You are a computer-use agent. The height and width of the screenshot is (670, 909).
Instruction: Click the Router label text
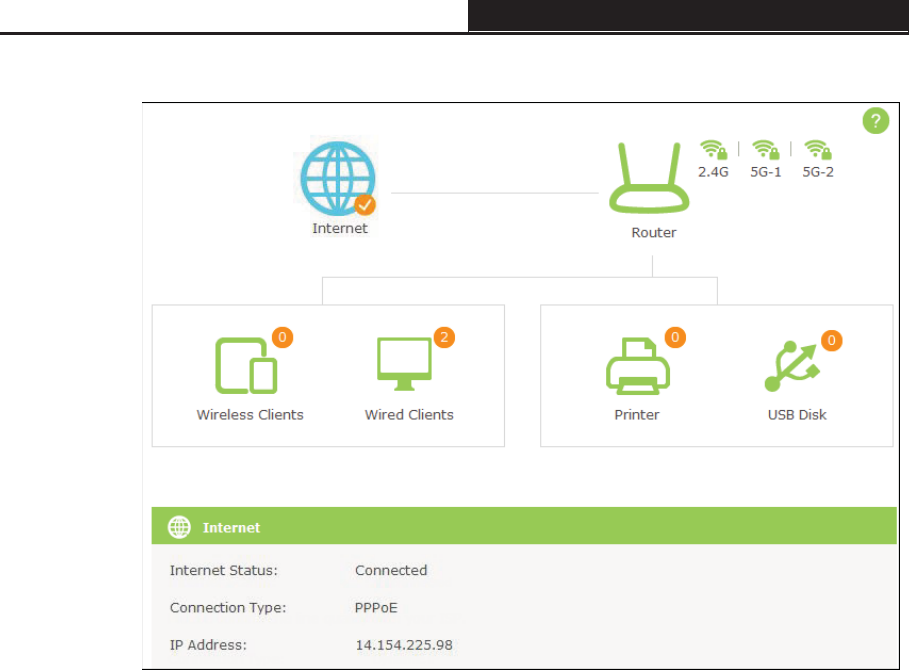(x=654, y=232)
